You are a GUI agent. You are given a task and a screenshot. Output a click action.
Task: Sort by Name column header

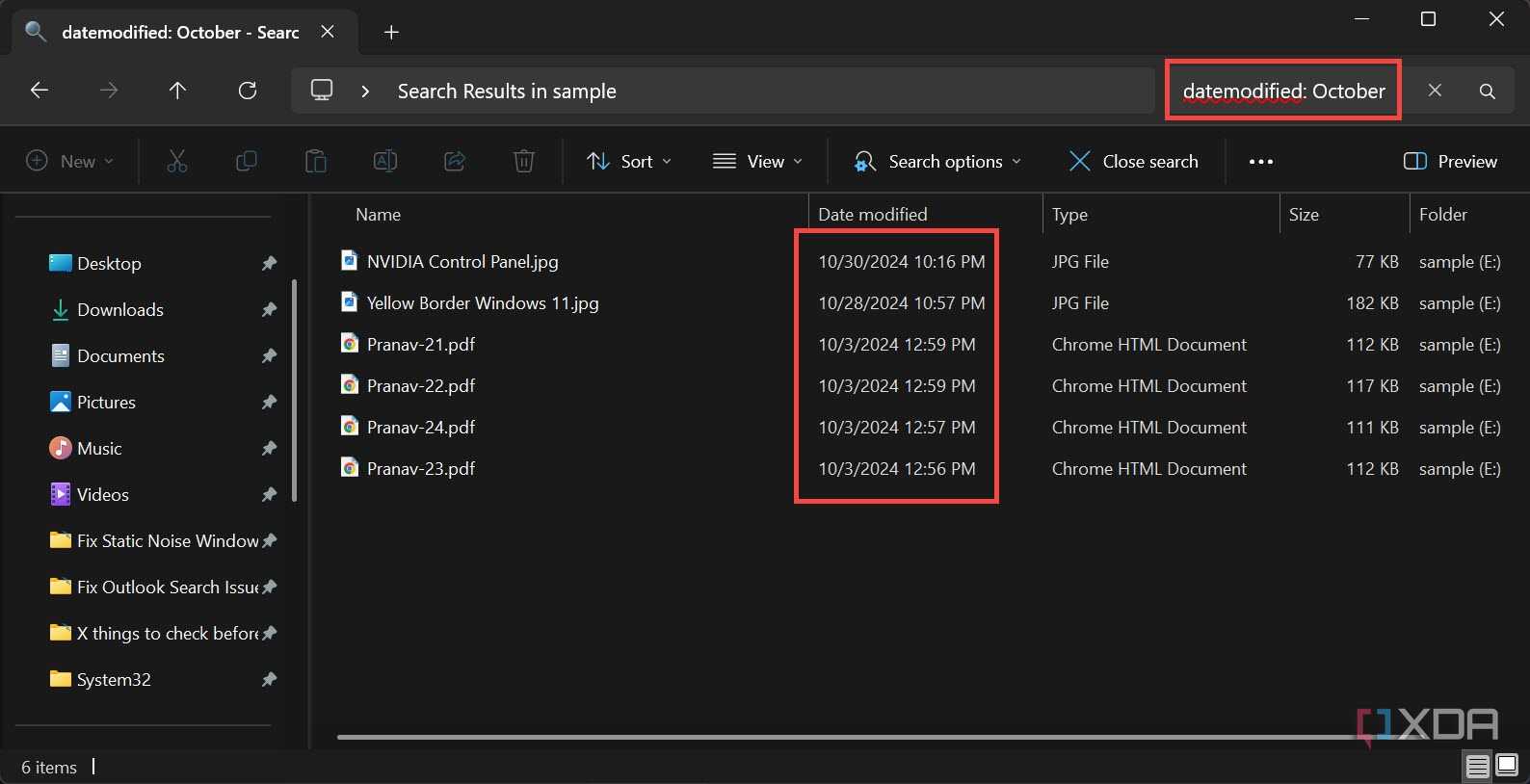[x=573, y=214]
